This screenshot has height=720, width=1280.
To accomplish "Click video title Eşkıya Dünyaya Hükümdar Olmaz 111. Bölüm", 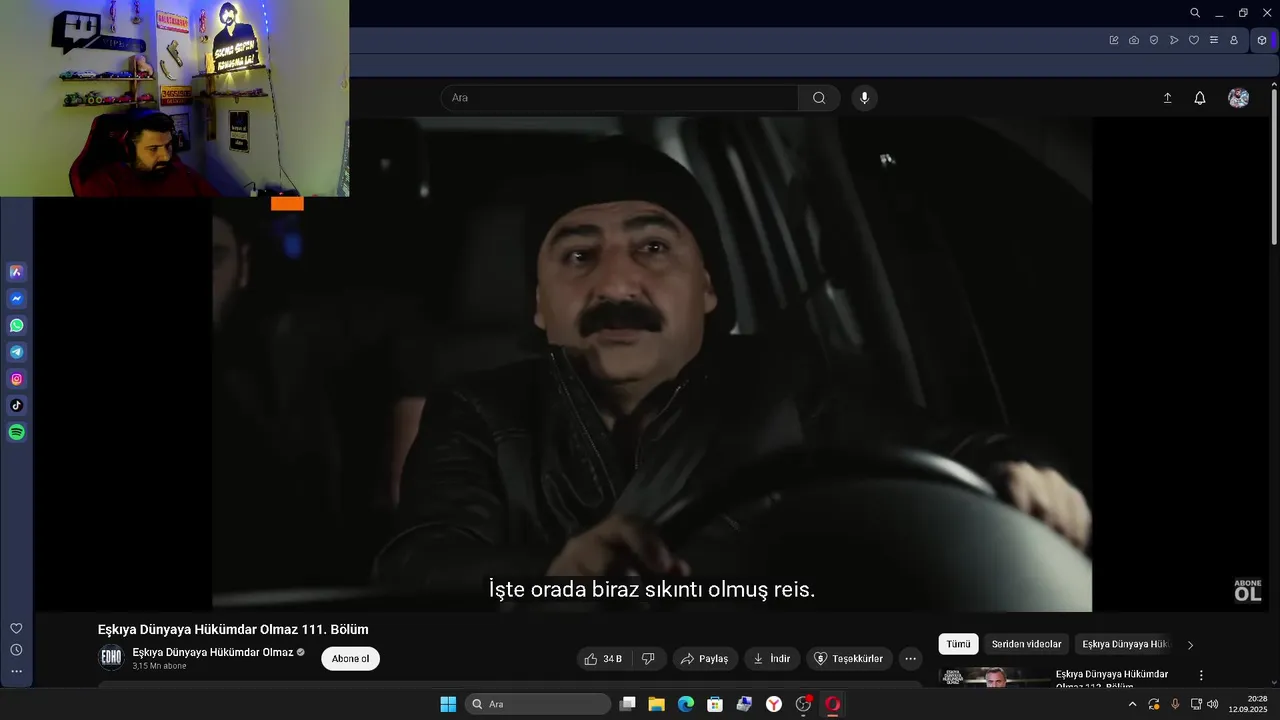I will pyautogui.click(x=233, y=629).
